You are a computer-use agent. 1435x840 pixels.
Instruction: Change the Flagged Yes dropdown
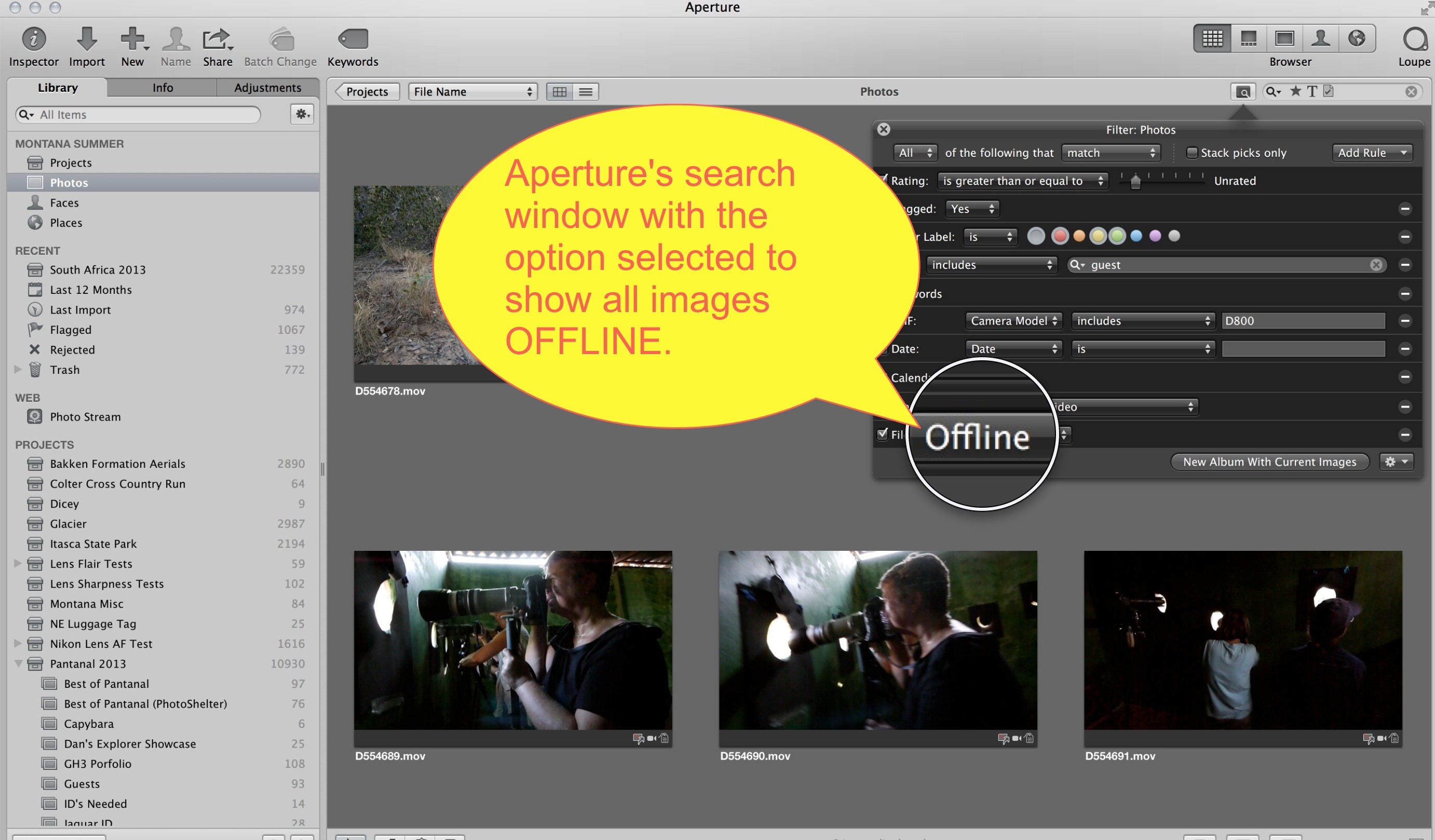pyautogui.click(x=972, y=209)
